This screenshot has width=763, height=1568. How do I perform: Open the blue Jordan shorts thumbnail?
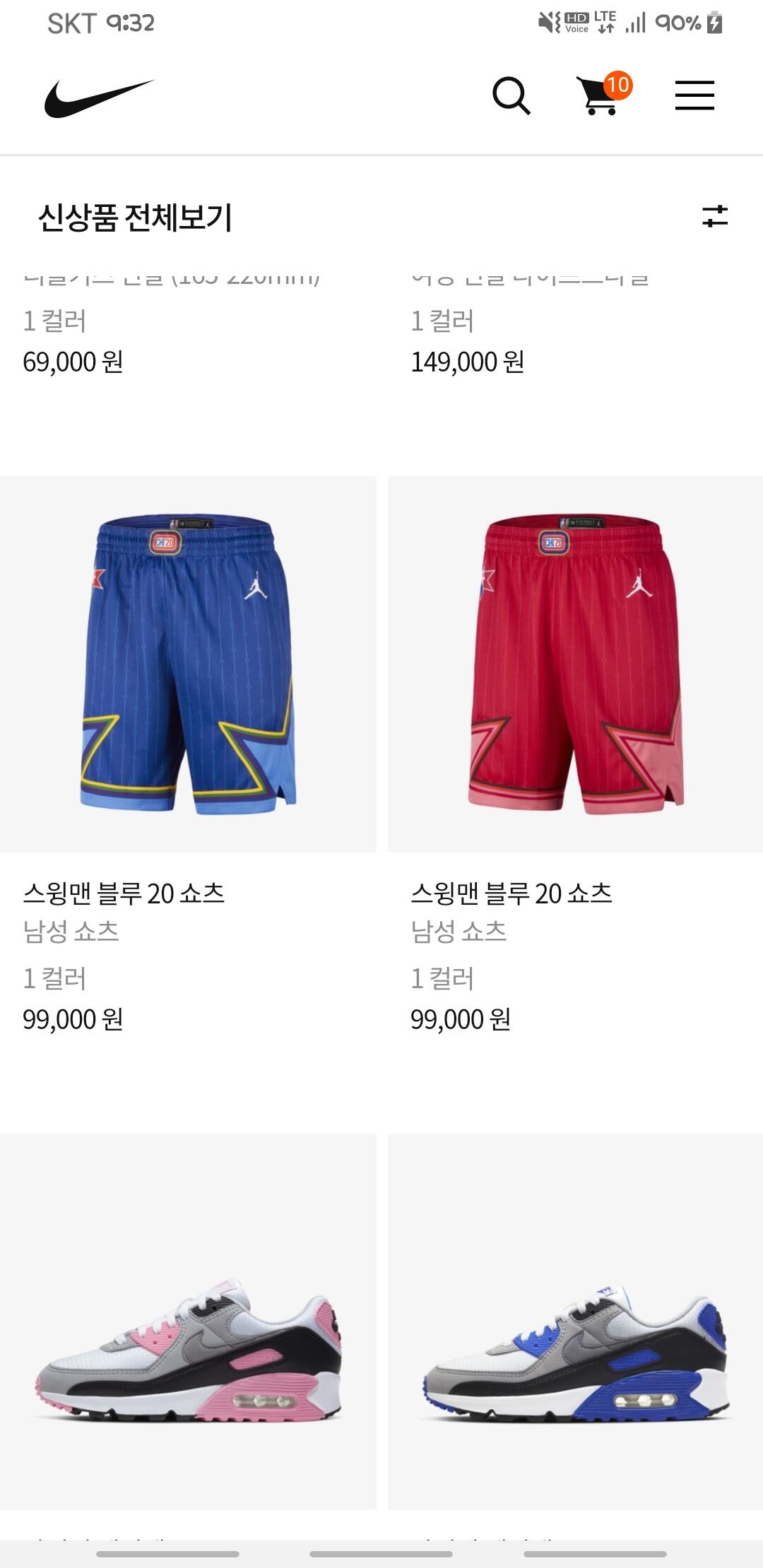pyautogui.click(x=188, y=664)
